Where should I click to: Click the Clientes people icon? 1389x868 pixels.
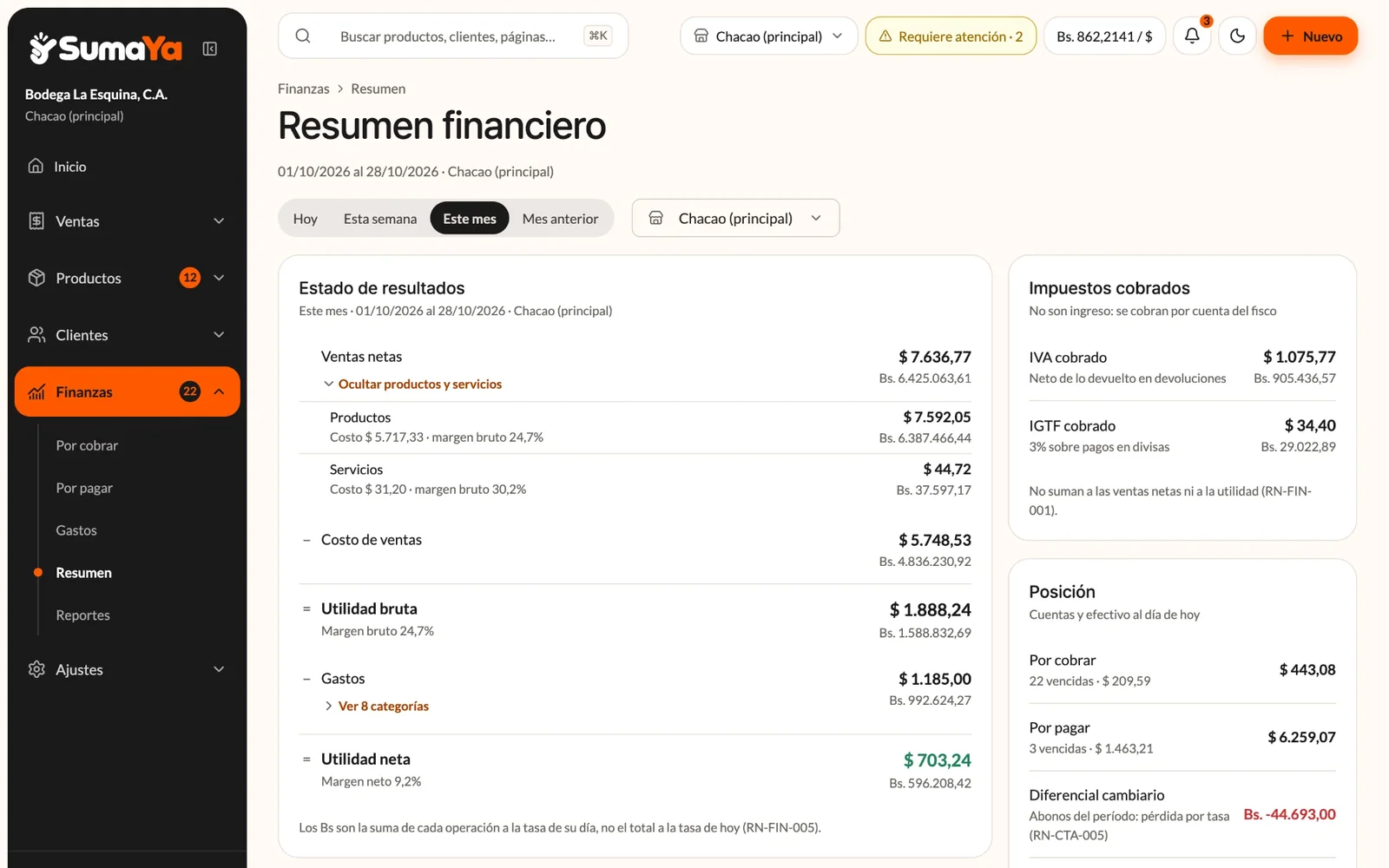[x=36, y=334]
